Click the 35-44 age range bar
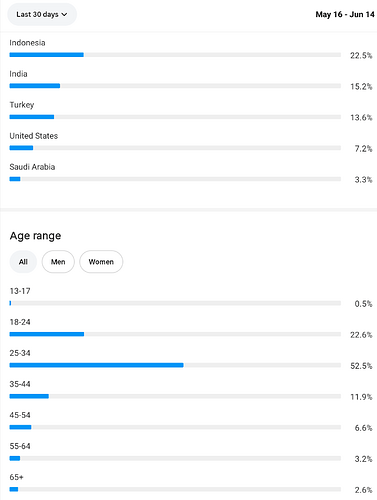 coord(175,396)
